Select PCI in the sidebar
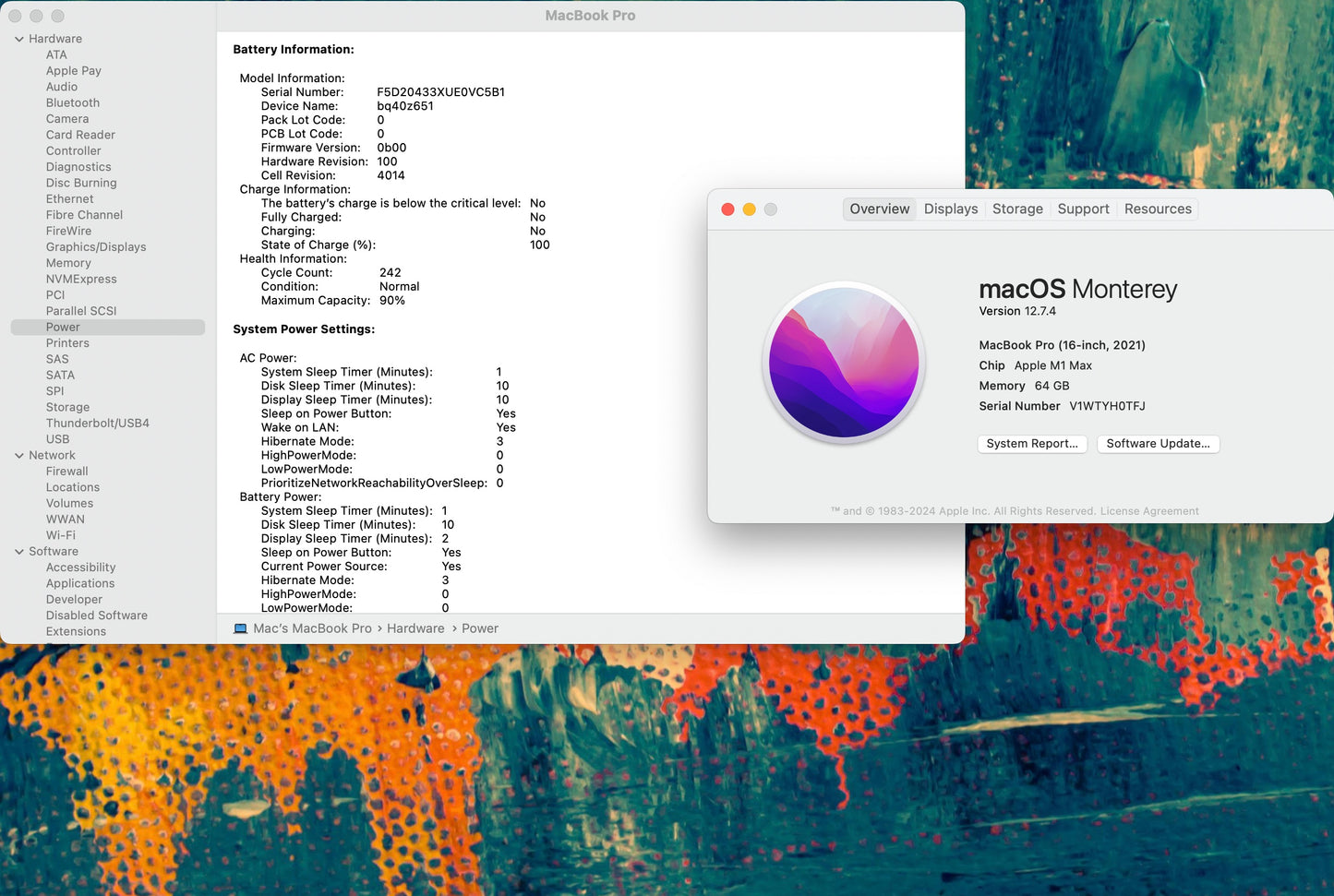The image size is (1334, 896). [55, 295]
